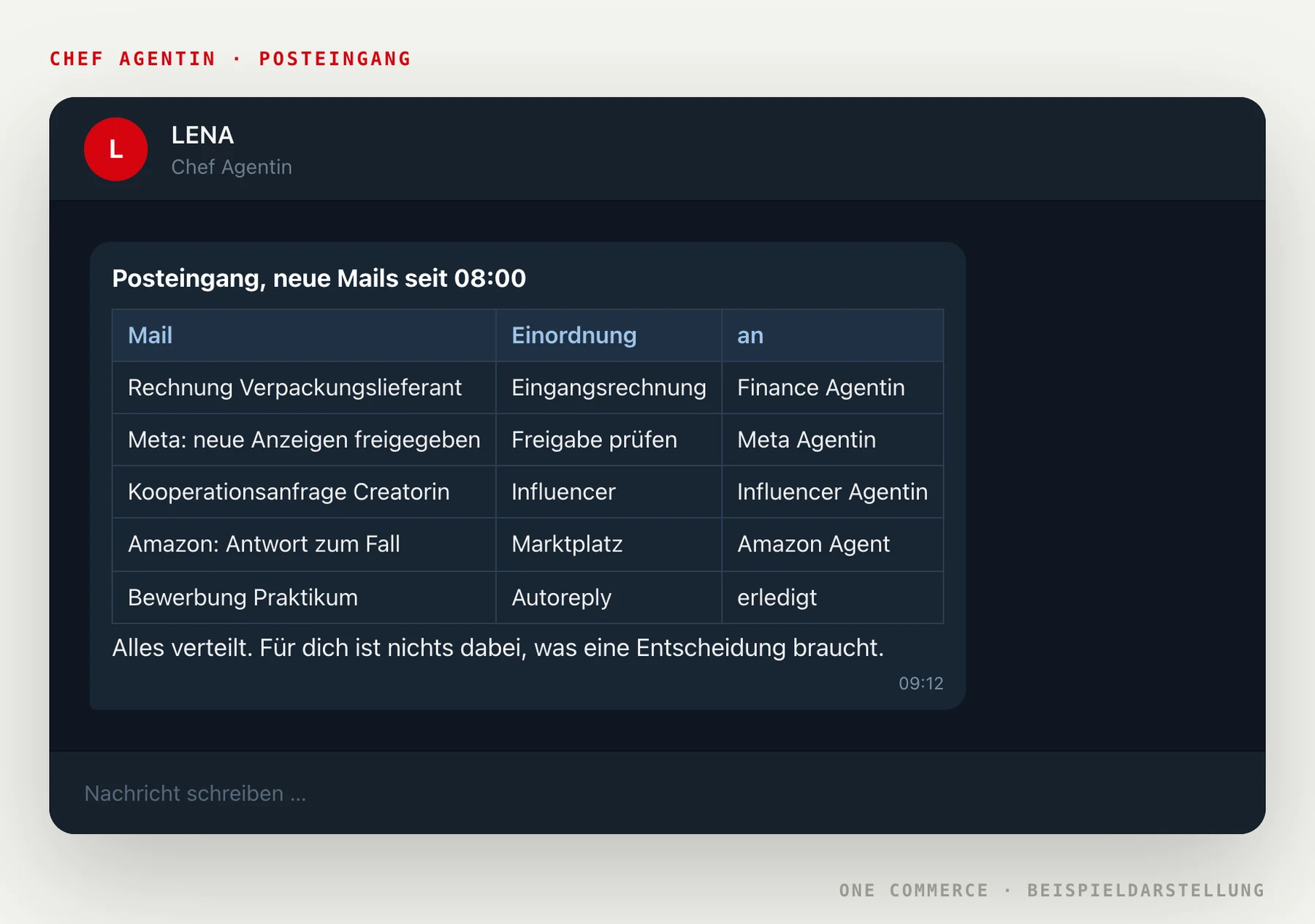
Task: Click the Influencer Agentin cell
Action: pos(832,492)
